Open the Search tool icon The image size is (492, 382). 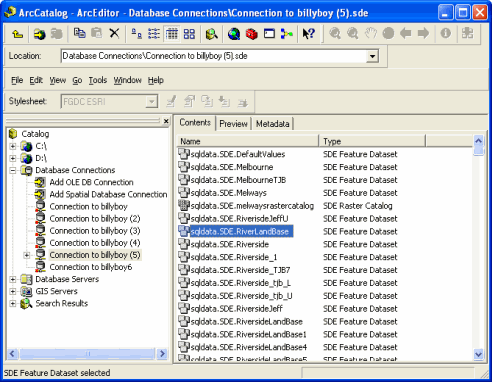click(x=211, y=34)
